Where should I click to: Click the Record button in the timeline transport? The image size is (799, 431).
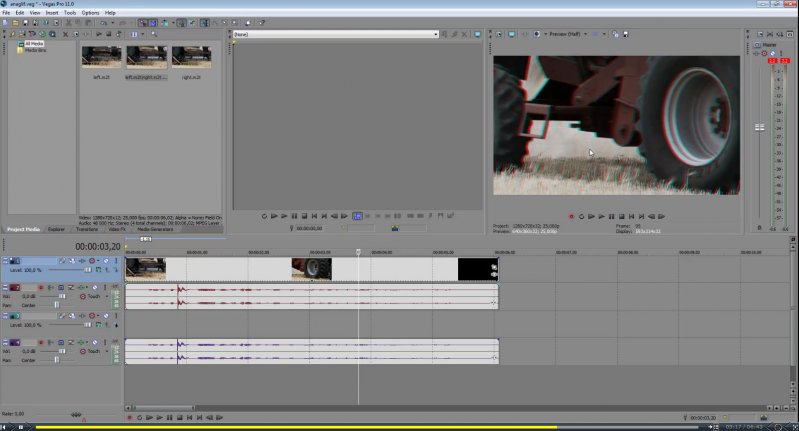point(129,417)
